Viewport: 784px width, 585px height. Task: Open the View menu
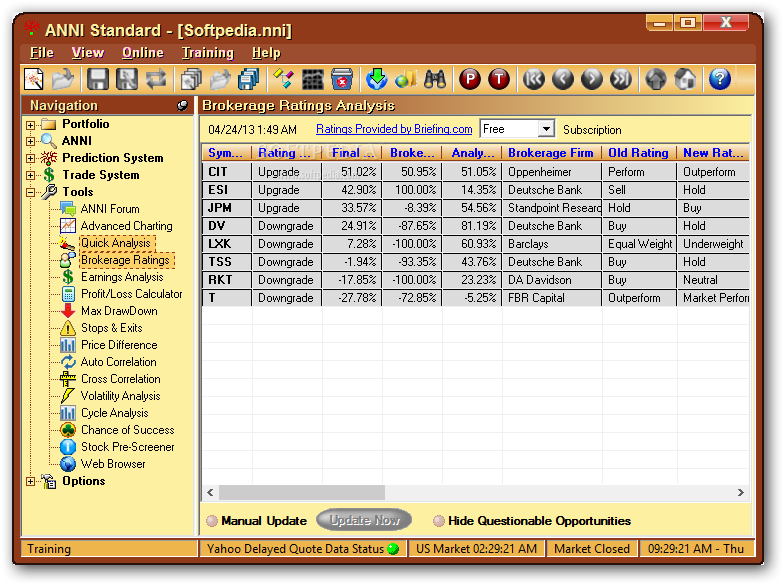[x=88, y=53]
